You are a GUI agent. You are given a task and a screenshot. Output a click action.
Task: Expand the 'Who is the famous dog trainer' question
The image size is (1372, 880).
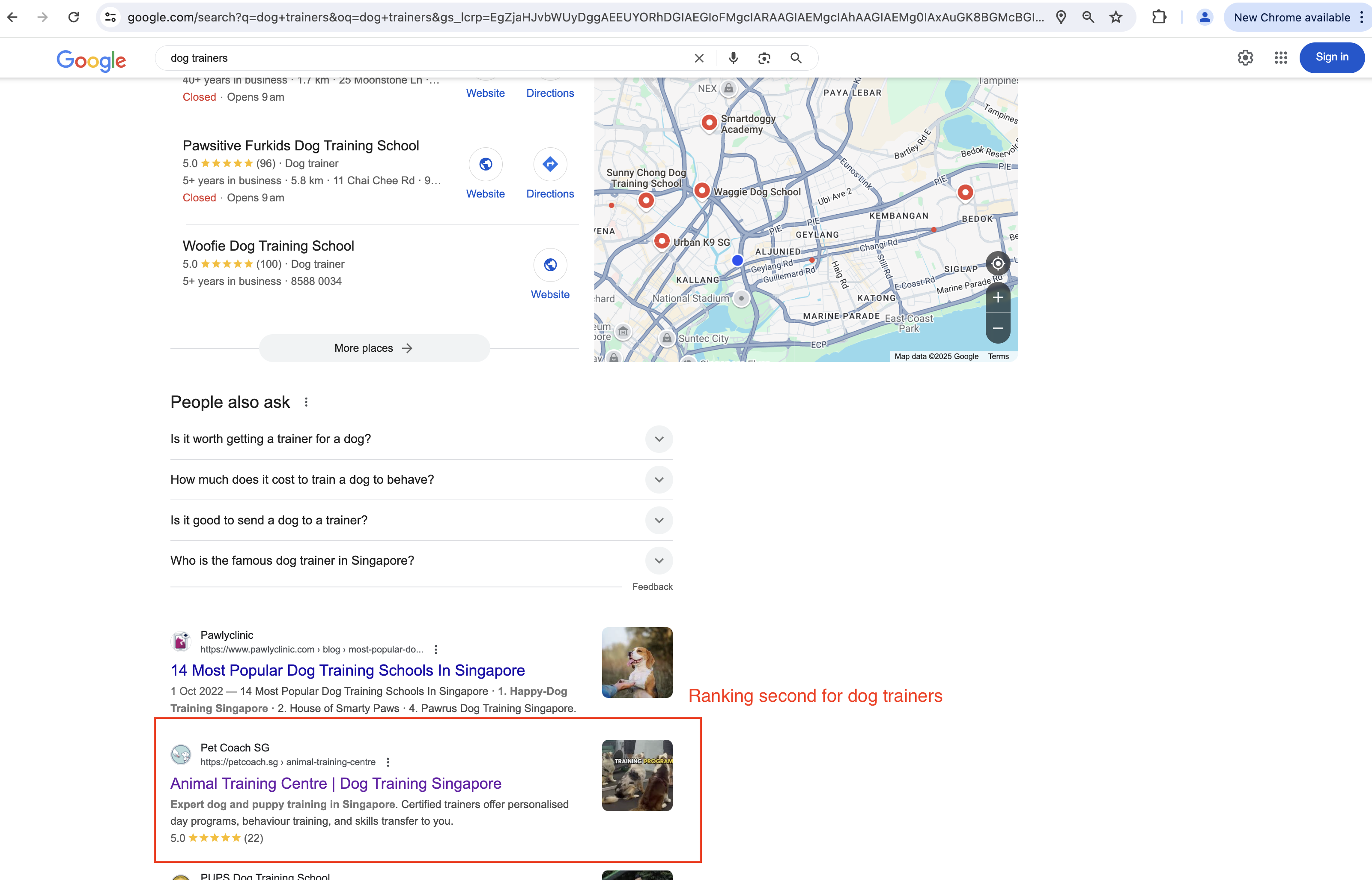pos(659,560)
